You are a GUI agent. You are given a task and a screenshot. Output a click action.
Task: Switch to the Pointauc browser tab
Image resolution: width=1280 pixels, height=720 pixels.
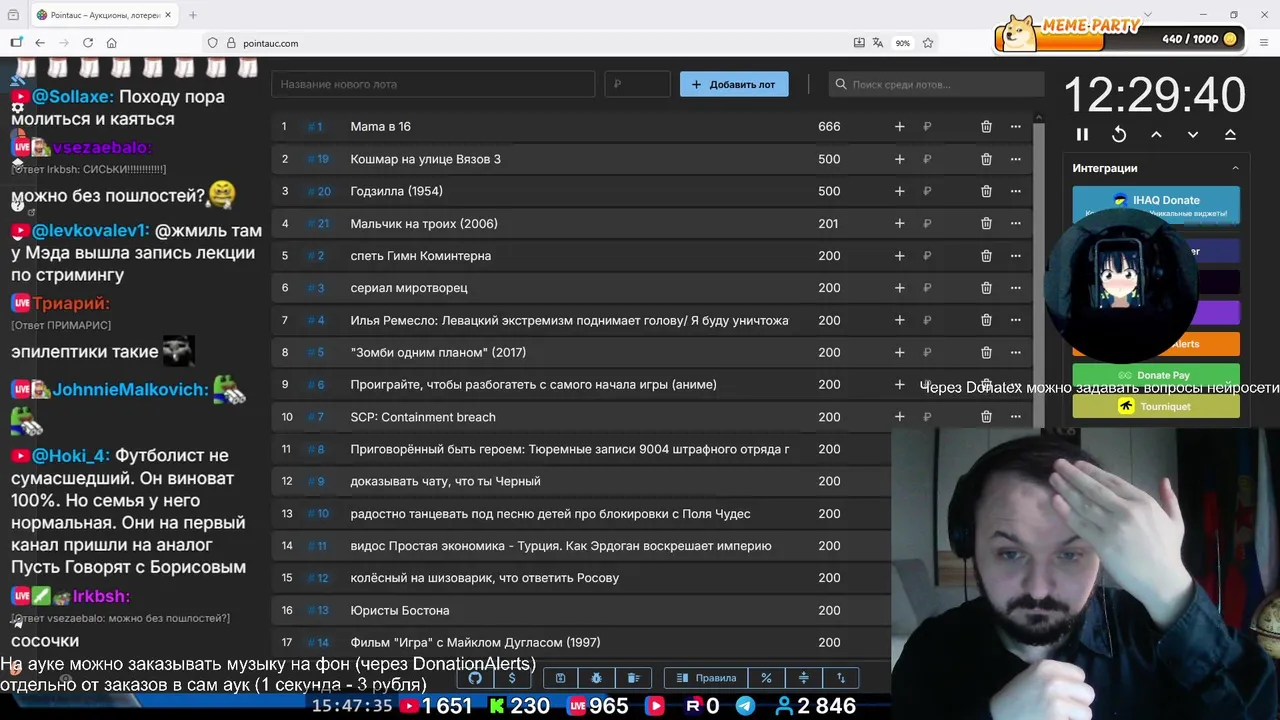(x=103, y=15)
